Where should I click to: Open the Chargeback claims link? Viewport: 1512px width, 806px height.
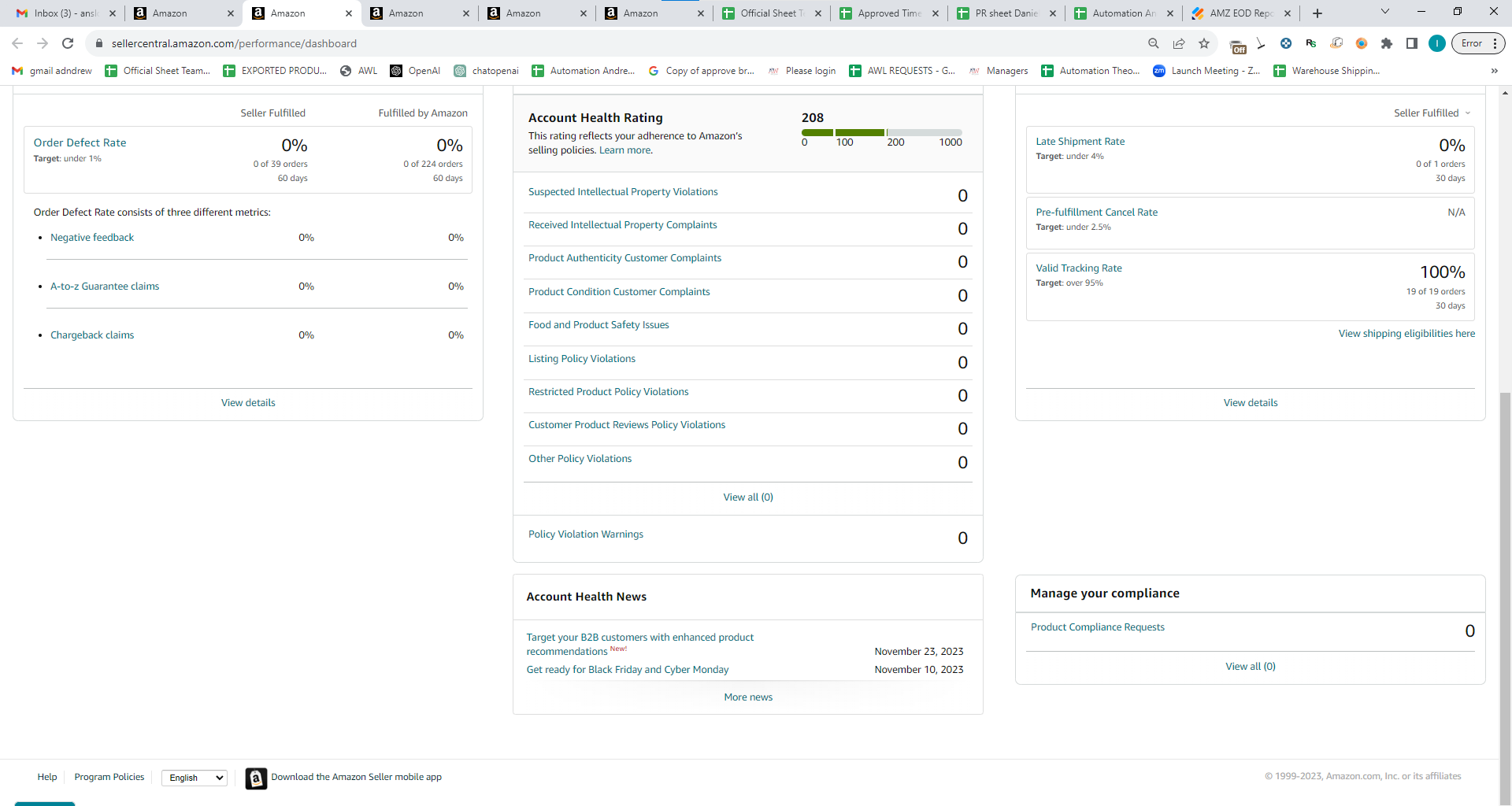point(92,335)
